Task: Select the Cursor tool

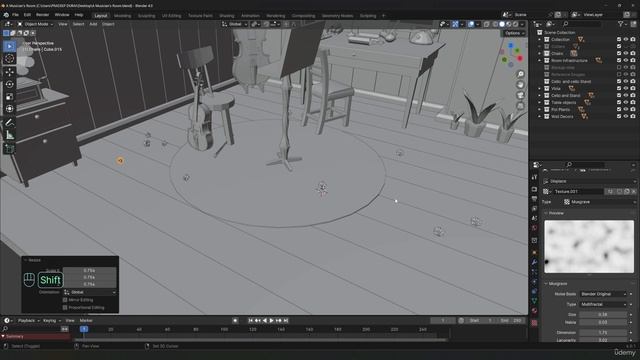Action: click(9, 59)
